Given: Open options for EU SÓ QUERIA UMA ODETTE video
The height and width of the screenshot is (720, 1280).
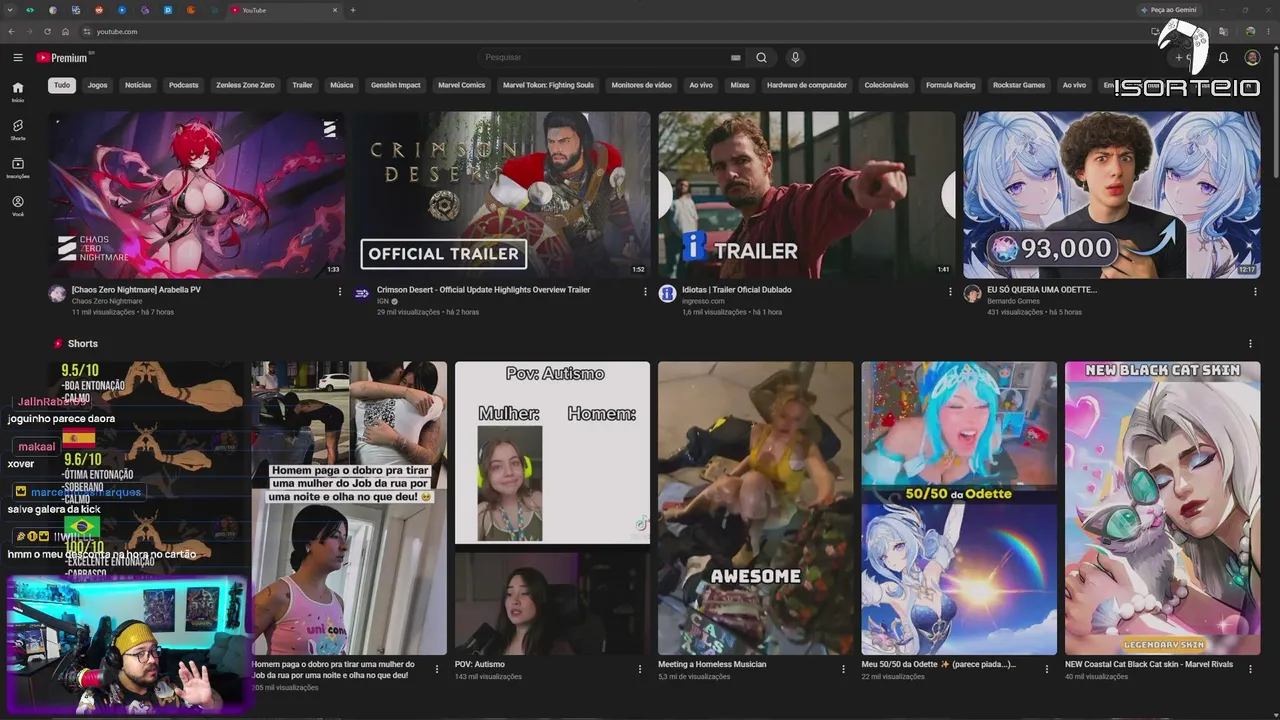Looking at the screenshot, I should 1255,292.
